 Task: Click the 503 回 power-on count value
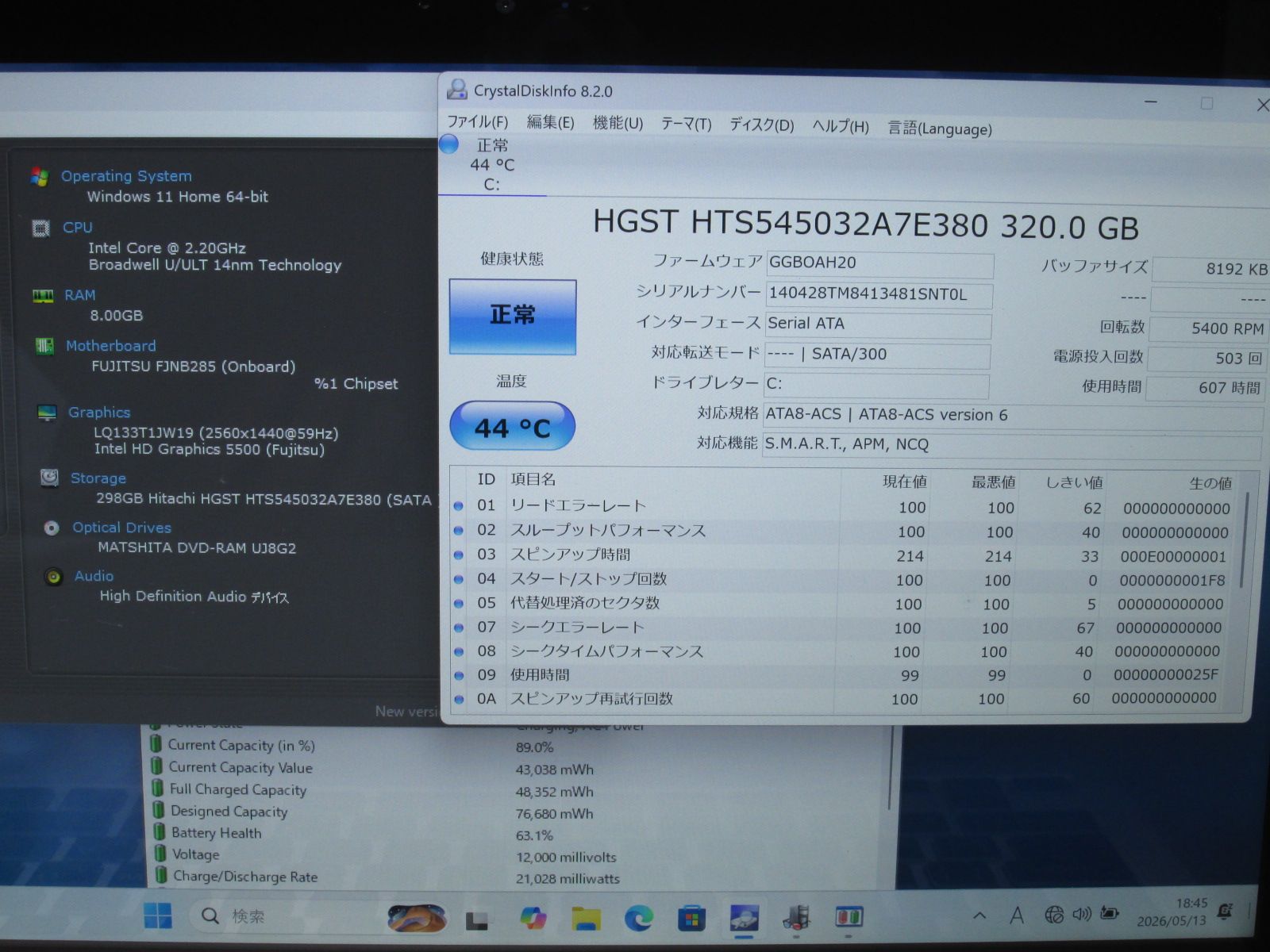[1206, 359]
